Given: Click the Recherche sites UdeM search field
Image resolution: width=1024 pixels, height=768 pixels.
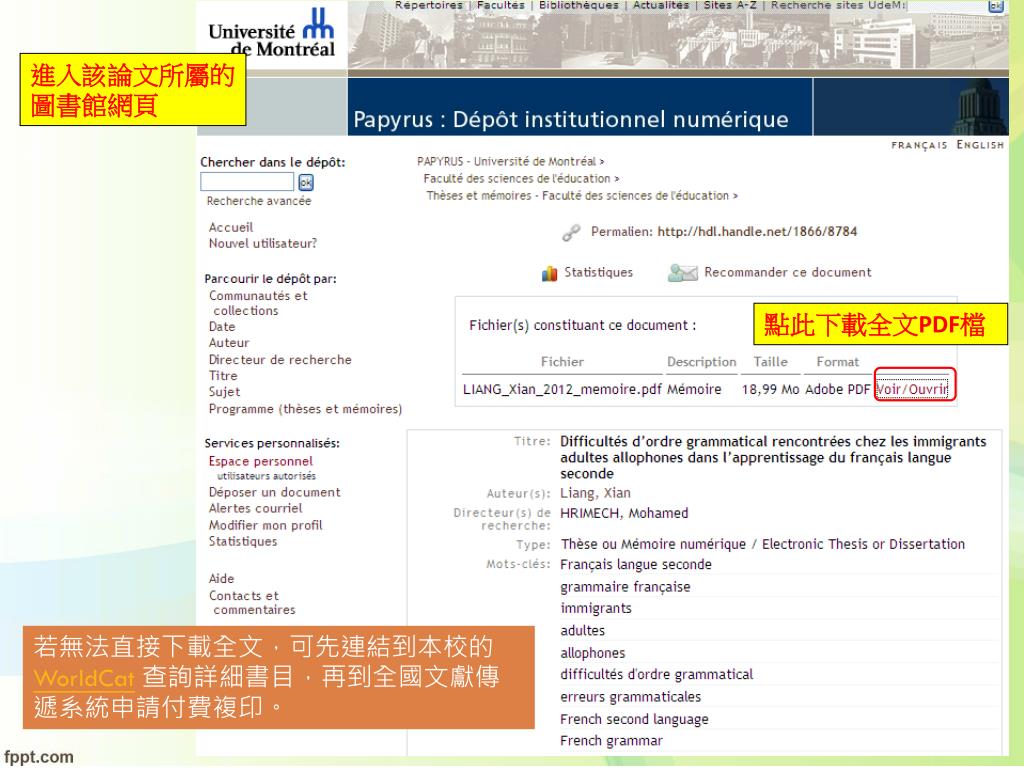Looking at the screenshot, I should coord(946,6).
